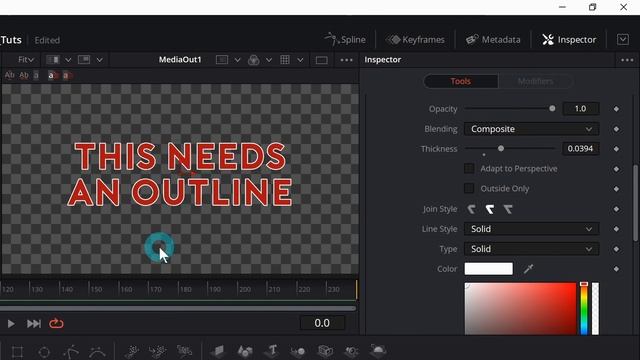Select the first Join Style icon

tap(471, 209)
